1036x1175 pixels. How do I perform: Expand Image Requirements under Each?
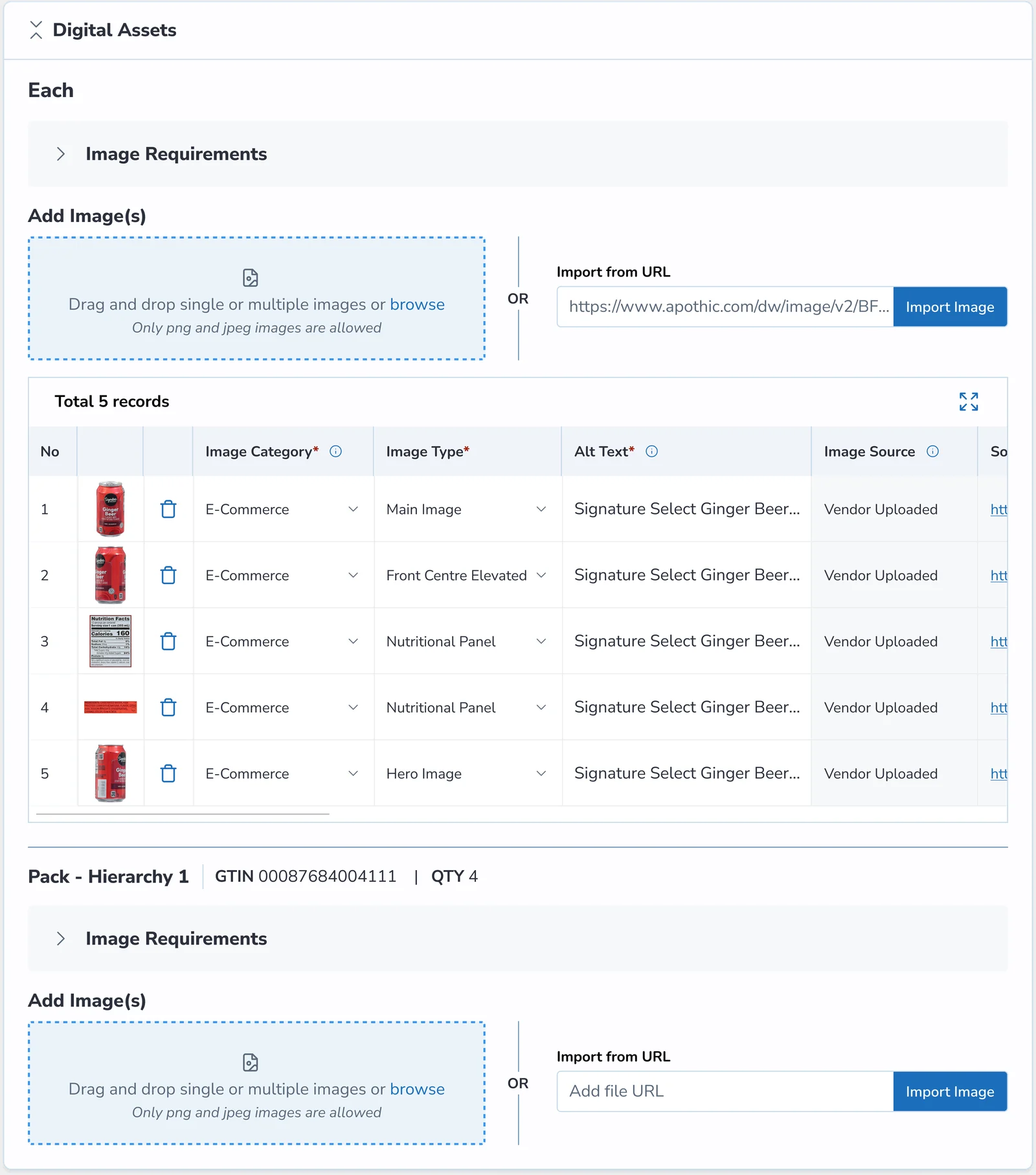[61, 154]
